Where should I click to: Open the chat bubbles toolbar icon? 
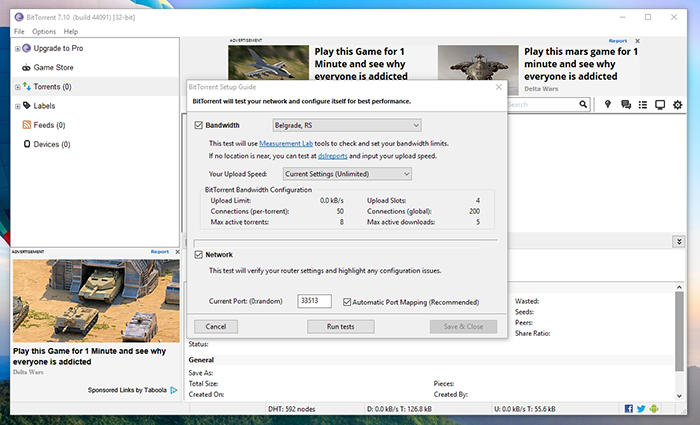click(626, 104)
